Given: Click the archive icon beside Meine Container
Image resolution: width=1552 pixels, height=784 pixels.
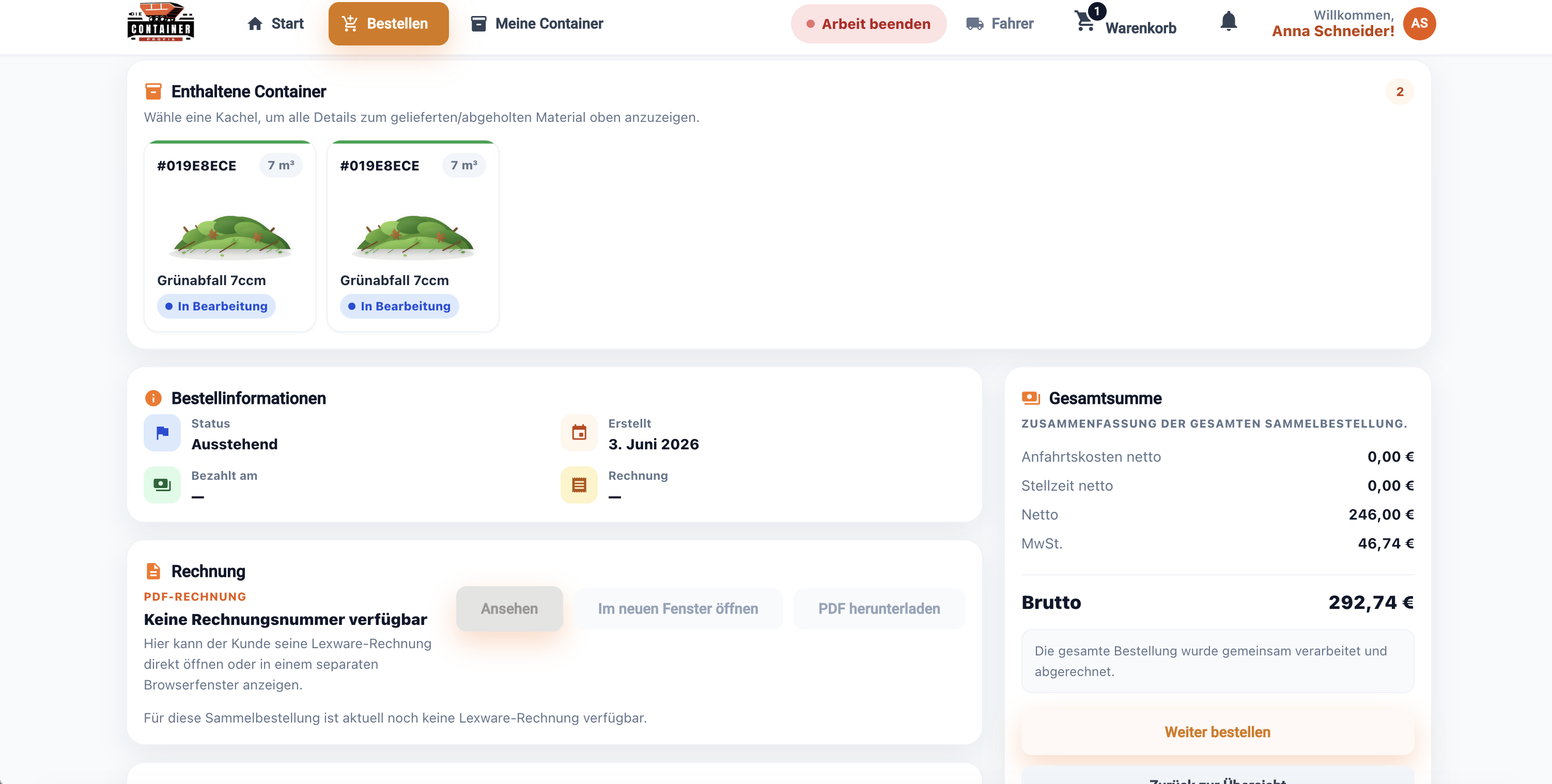Looking at the screenshot, I should point(478,23).
